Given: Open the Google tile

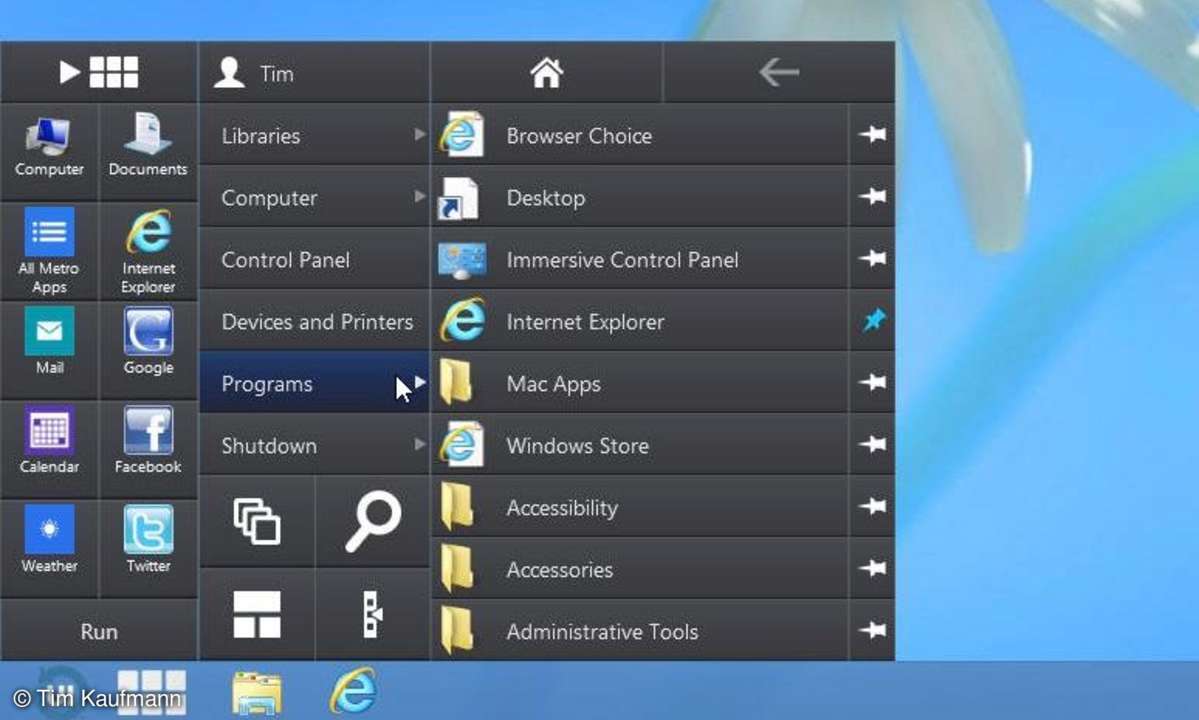Looking at the screenshot, I should tap(148, 350).
